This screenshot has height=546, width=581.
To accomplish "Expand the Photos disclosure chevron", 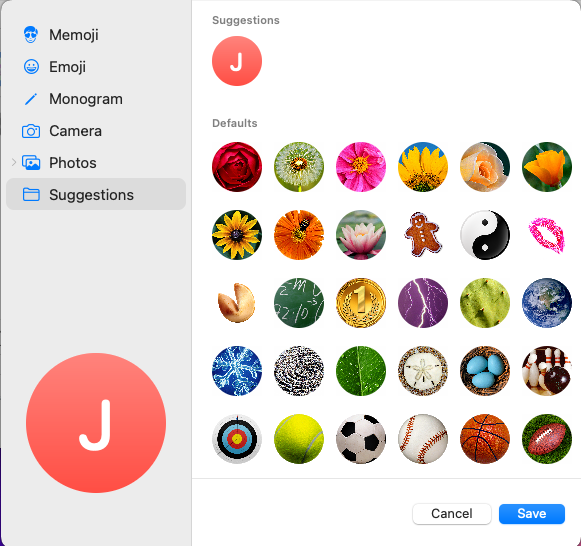I will (x=14, y=162).
